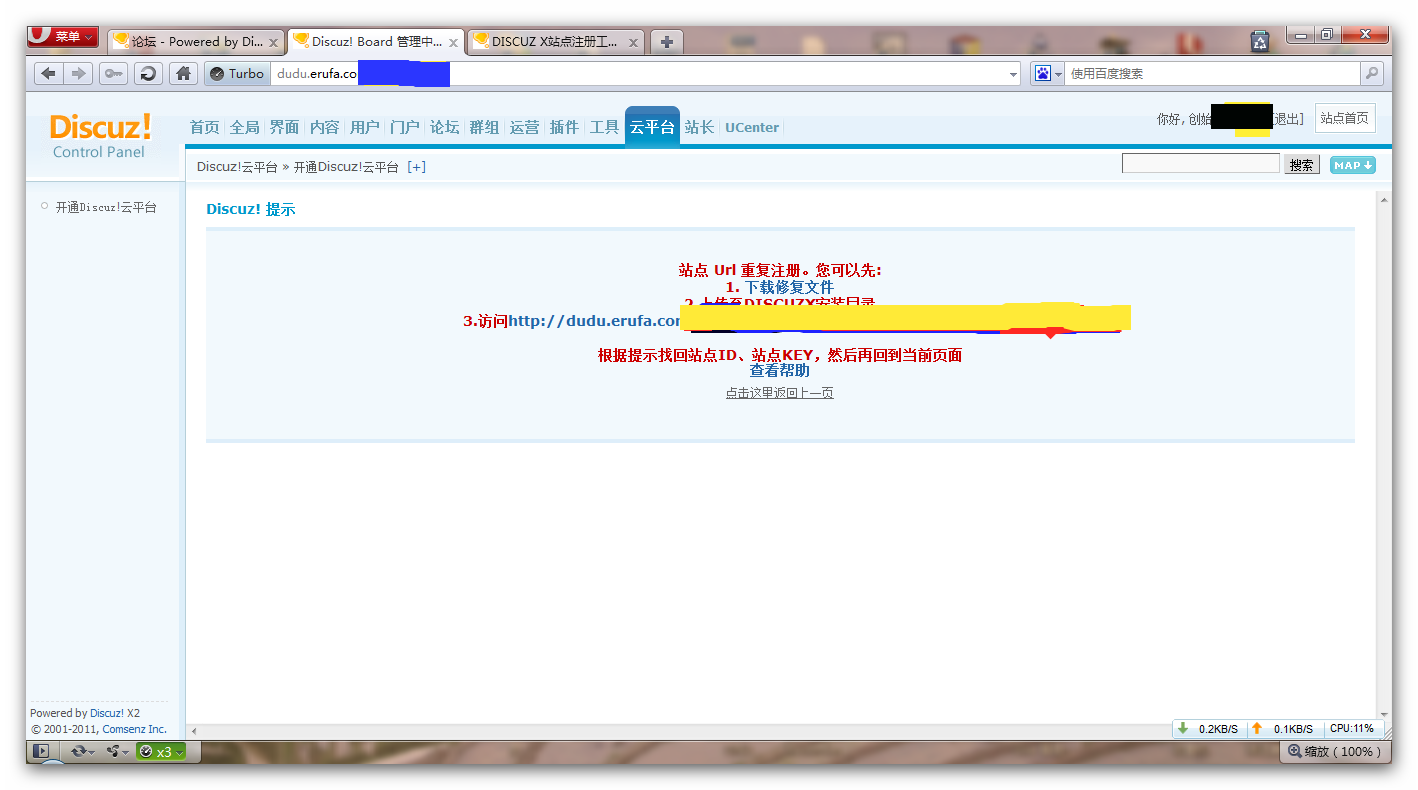Image resolution: width=1418 pixels, height=790 pixels.
Task: Close the DISCUZ X站点注册工... tab
Action: pos(634,43)
